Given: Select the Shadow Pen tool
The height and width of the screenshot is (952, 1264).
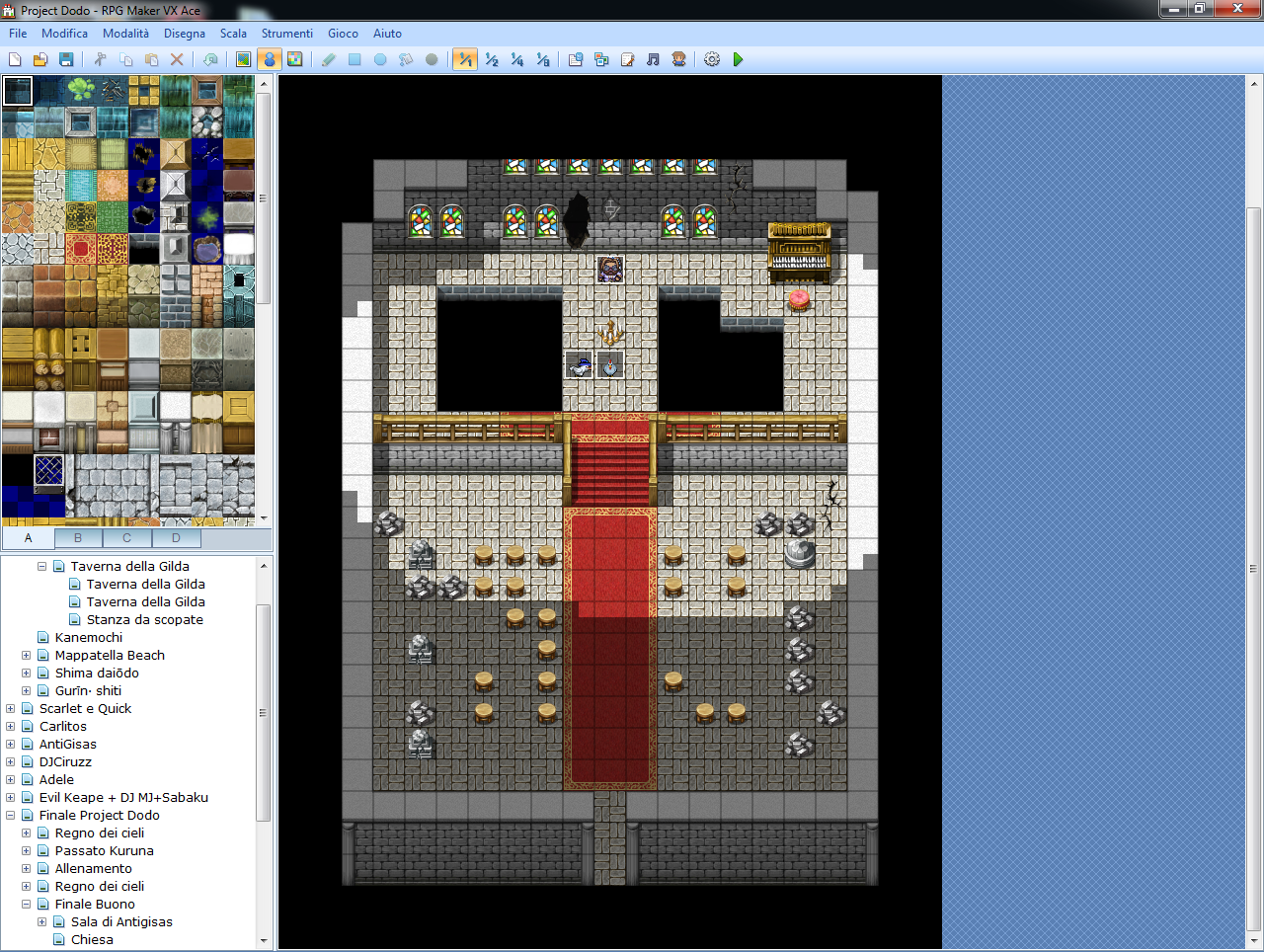Looking at the screenshot, I should click(432, 59).
